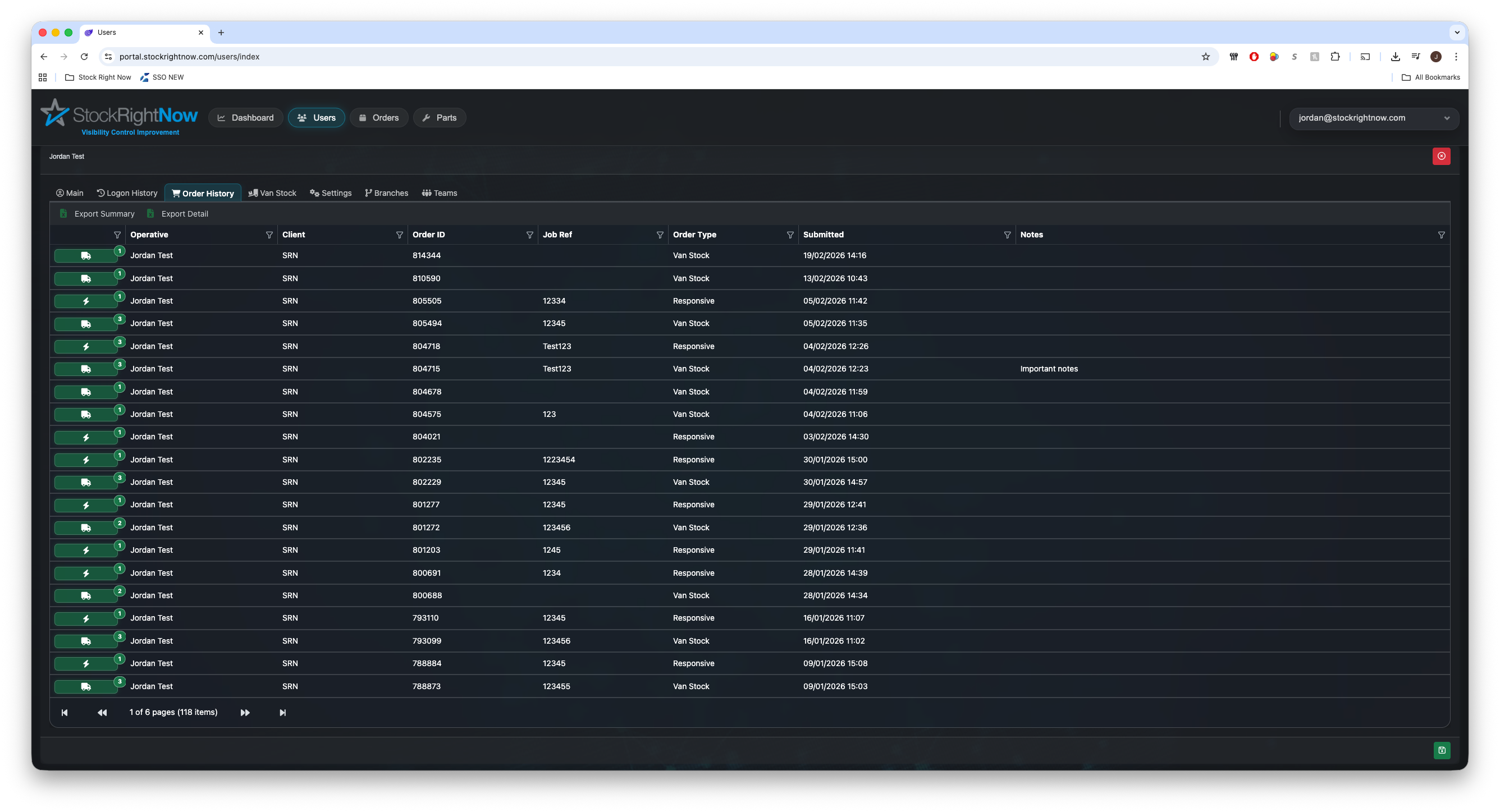Image resolution: width=1500 pixels, height=812 pixels.
Task: Open the Teams tab
Action: coord(440,193)
